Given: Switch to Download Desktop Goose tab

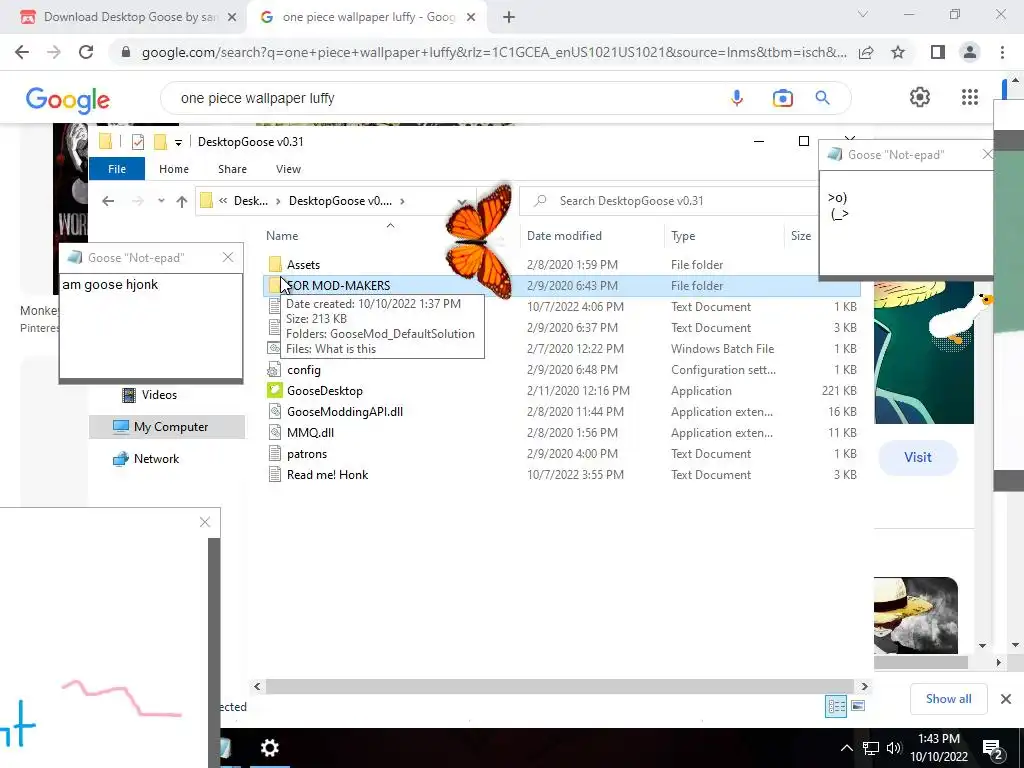Looking at the screenshot, I should click(124, 18).
